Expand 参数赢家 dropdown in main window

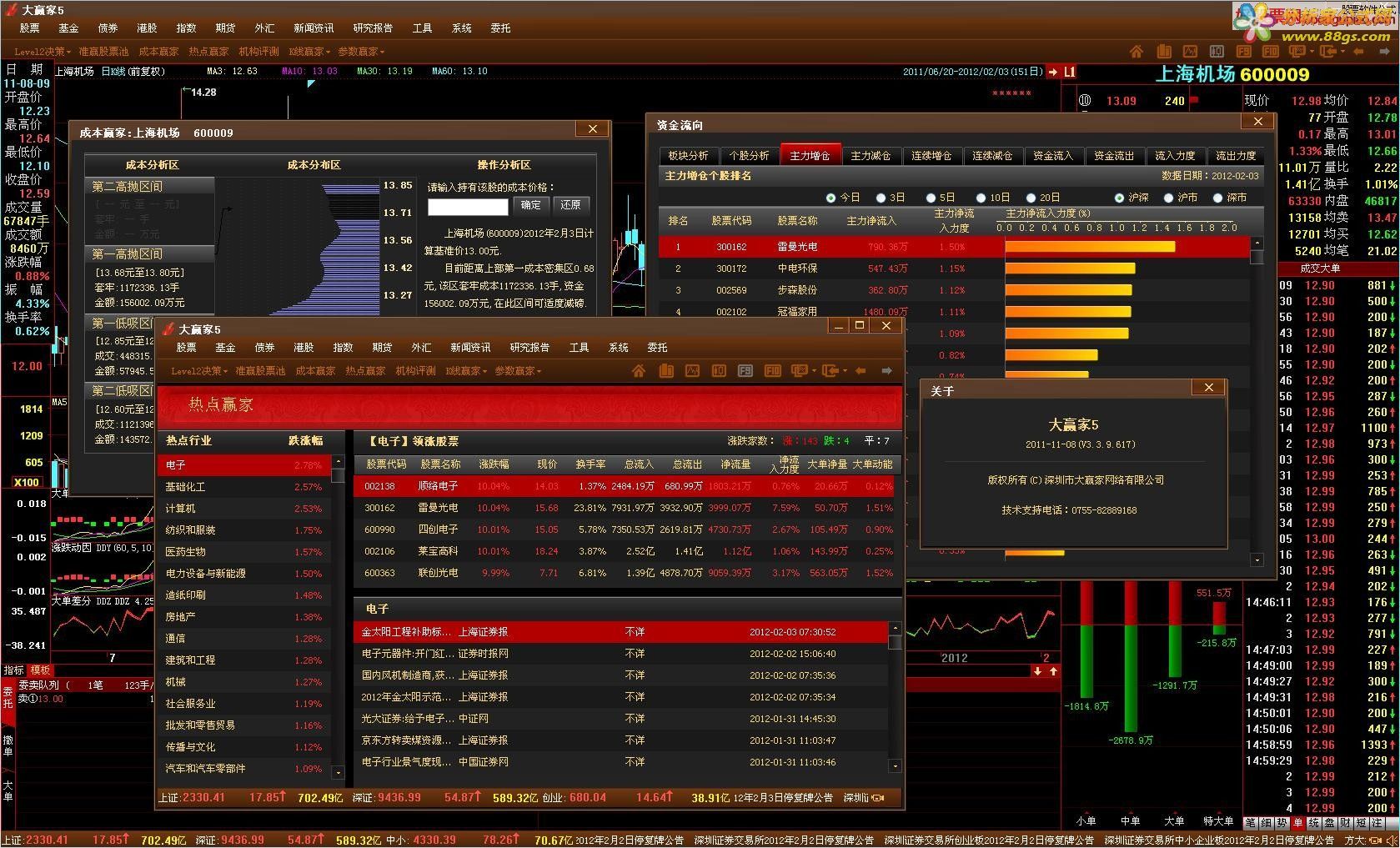tap(361, 52)
